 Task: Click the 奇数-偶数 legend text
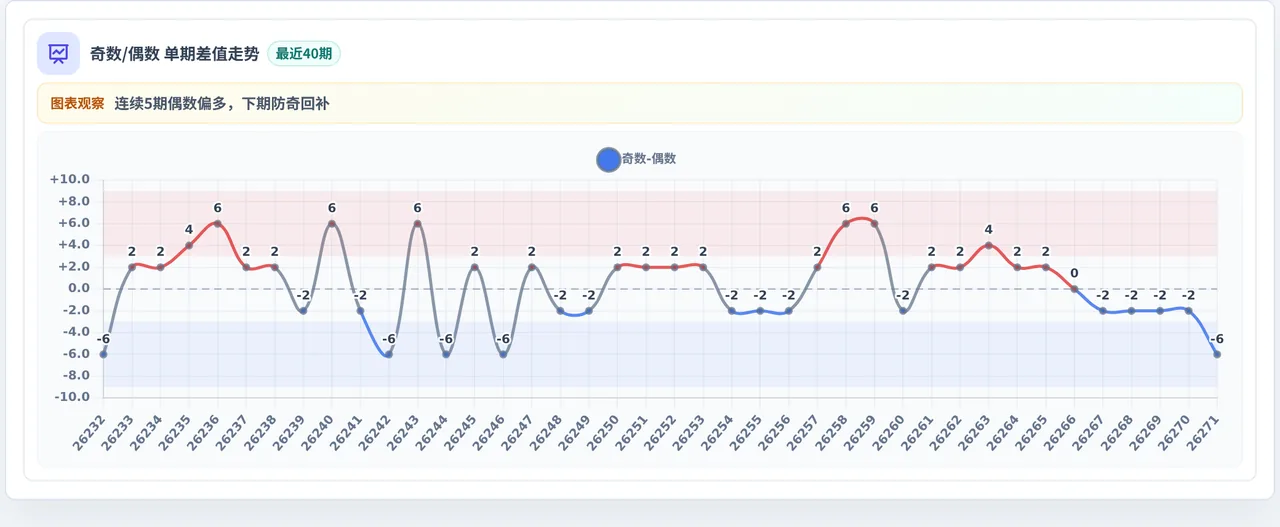tap(649, 159)
